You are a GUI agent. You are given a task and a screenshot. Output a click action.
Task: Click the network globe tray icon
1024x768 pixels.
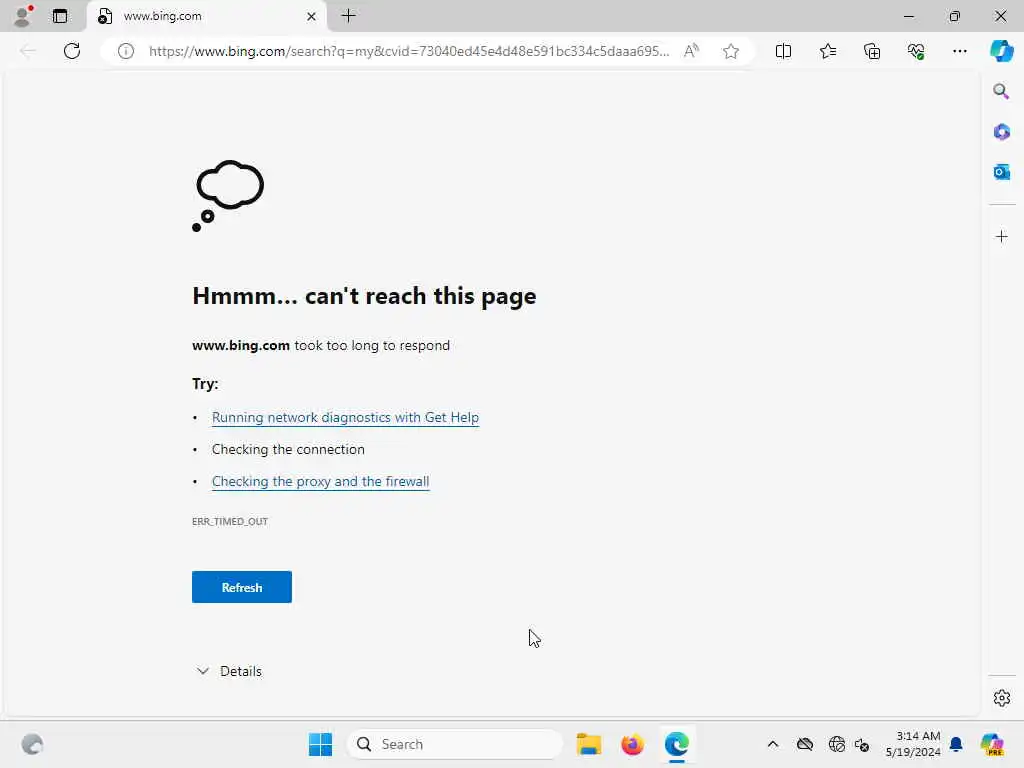coord(836,744)
